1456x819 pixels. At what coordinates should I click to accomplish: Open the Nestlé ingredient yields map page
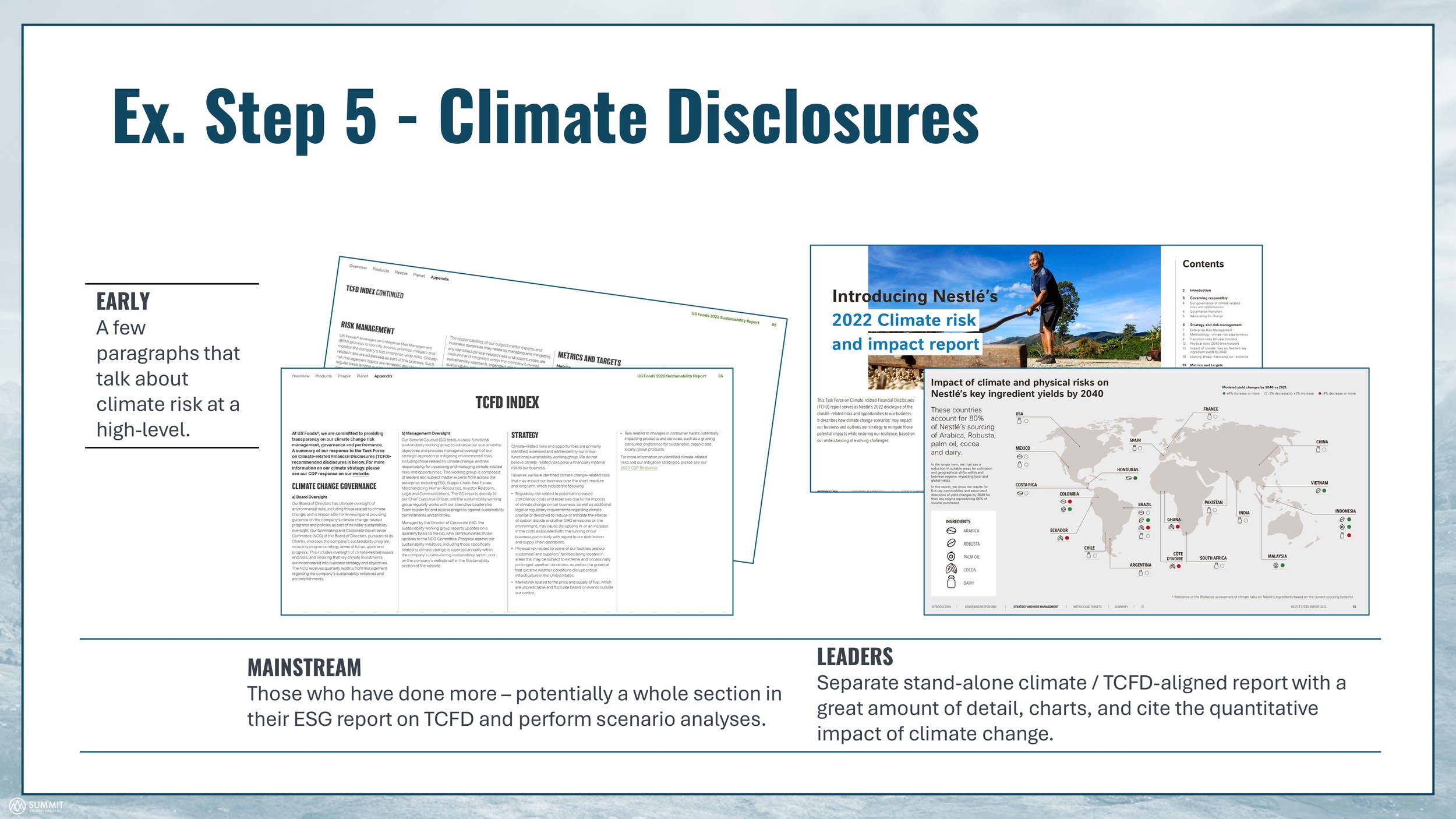[1146, 491]
